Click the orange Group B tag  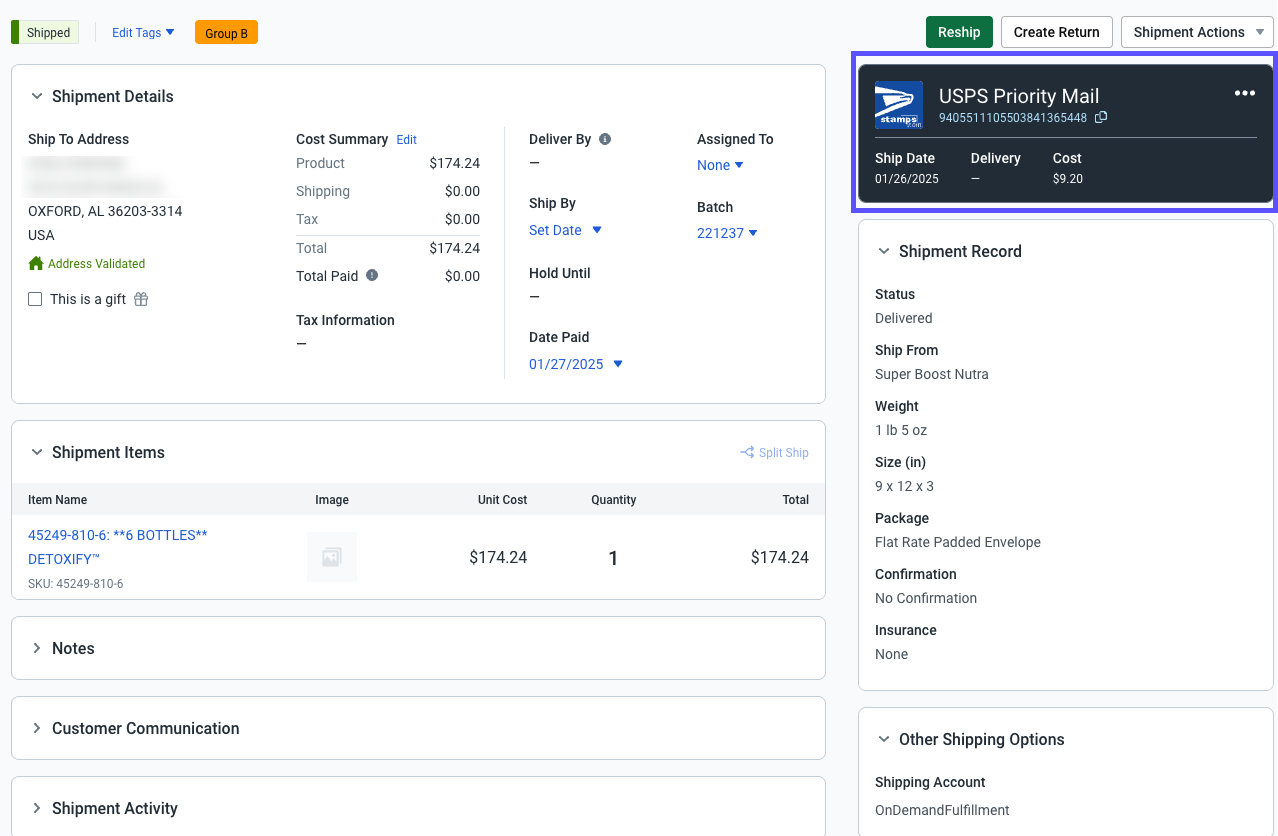coord(226,33)
